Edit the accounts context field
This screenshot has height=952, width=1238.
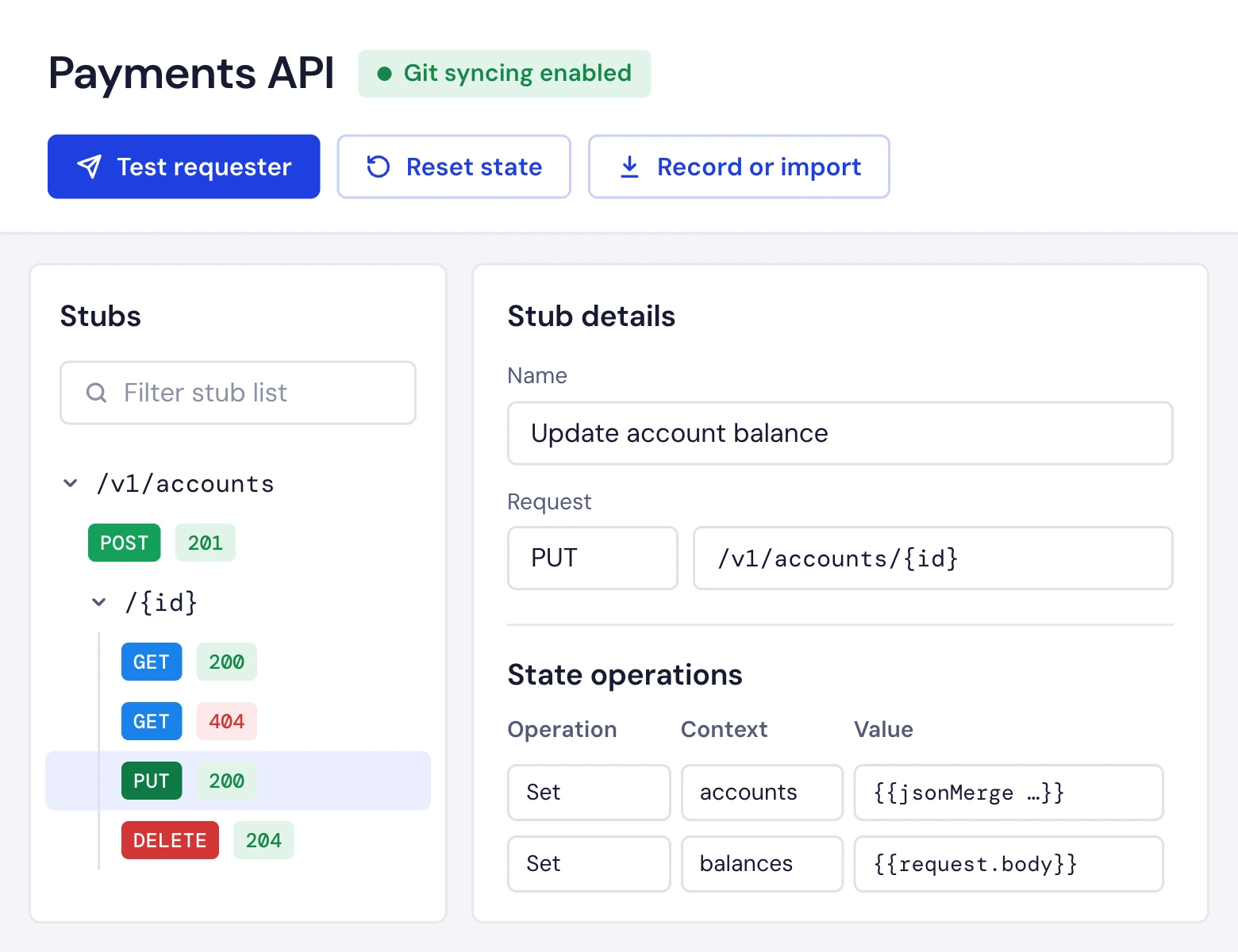point(762,793)
